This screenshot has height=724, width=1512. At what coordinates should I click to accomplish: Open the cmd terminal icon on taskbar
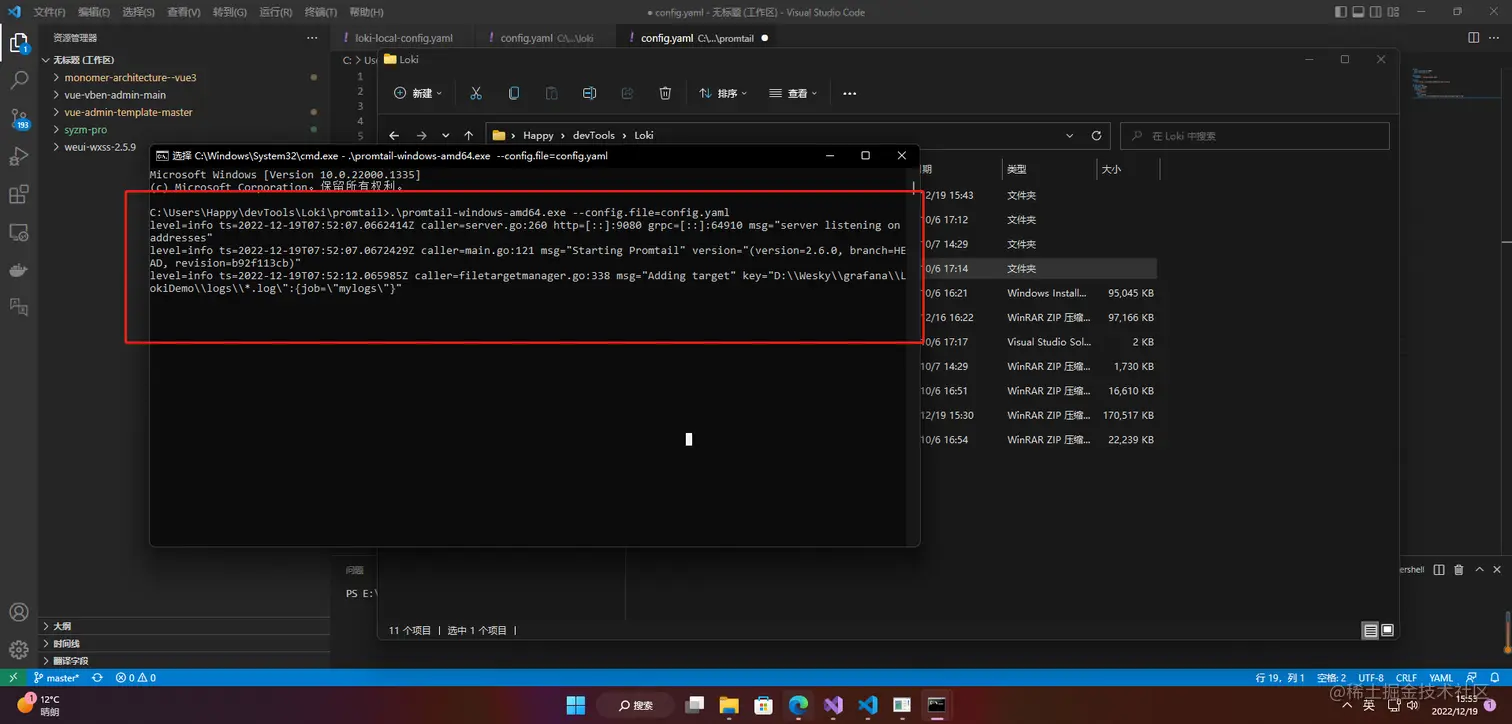pos(936,705)
